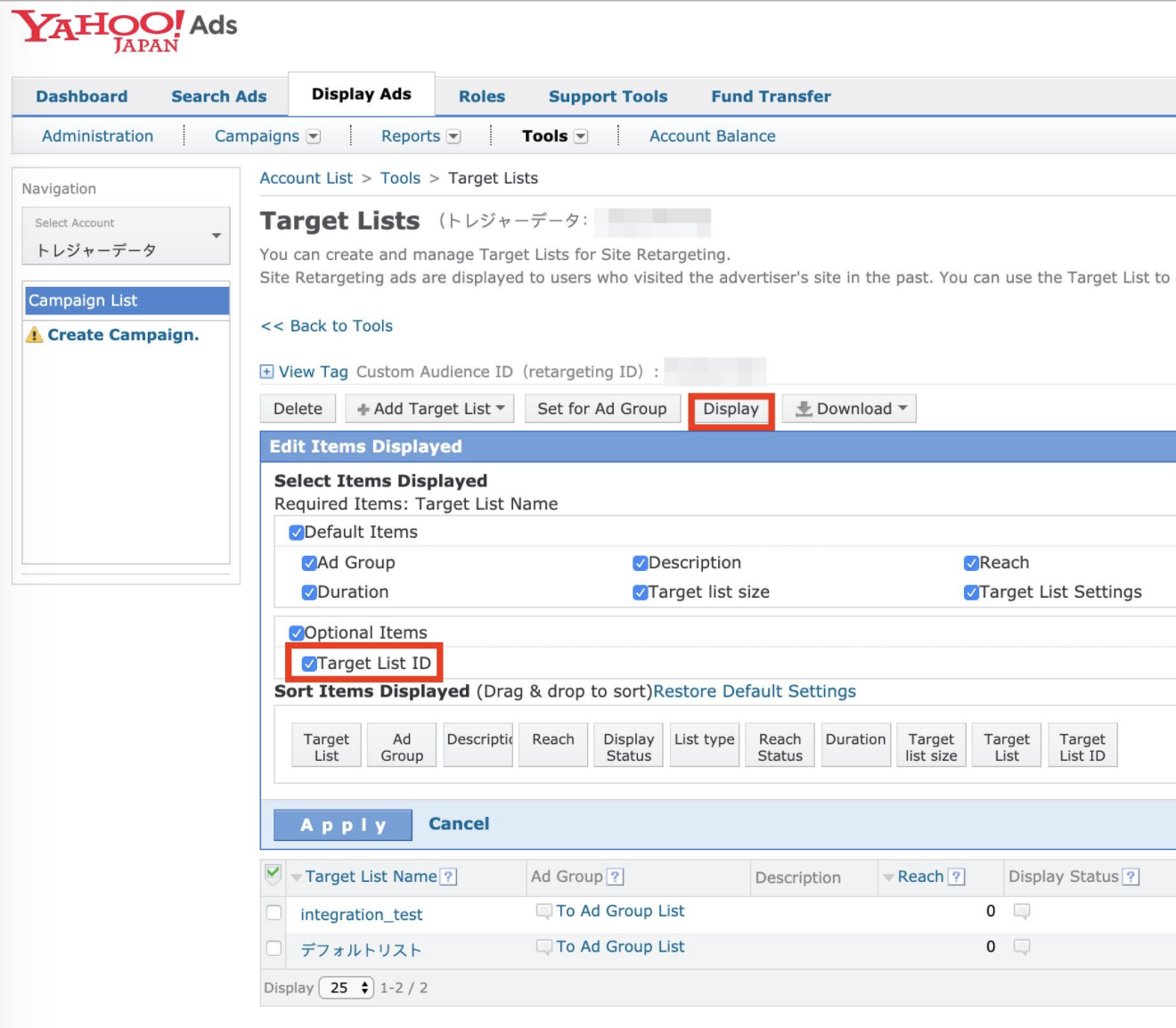
Task: Expand the Download dropdown menu
Action: pyautogui.click(x=850, y=409)
